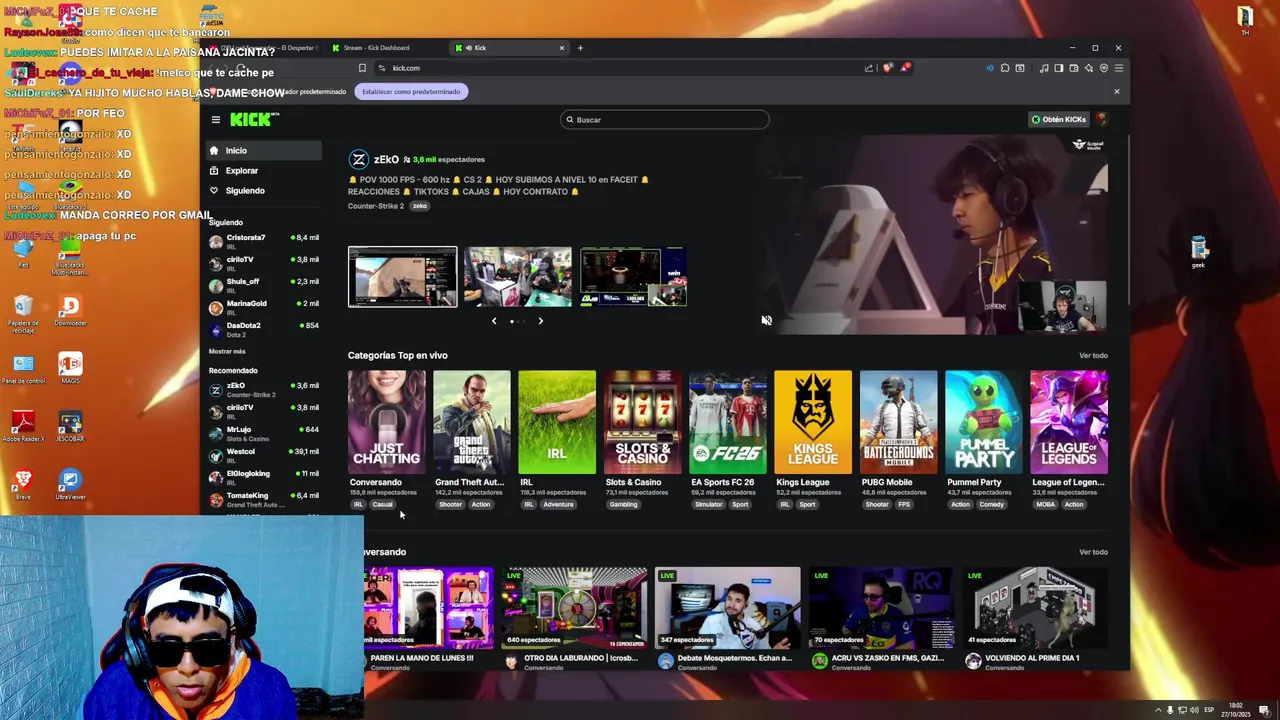The width and height of the screenshot is (1280, 720).
Task: Select the third casino stream thumbnail
Action: click(633, 277)
